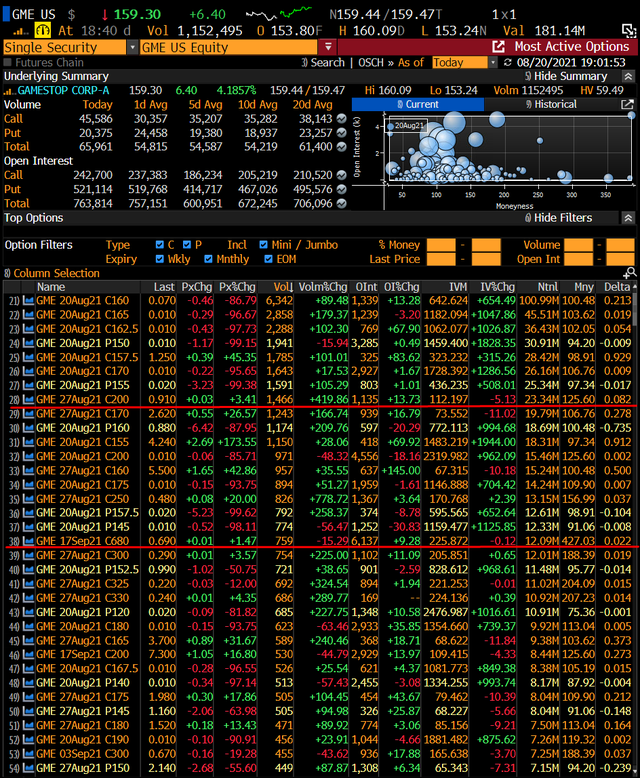Screen dimensions: 640x778
Task: Open chart icon for GME 20Aug21 P120 row
Action: pos(28,612)
